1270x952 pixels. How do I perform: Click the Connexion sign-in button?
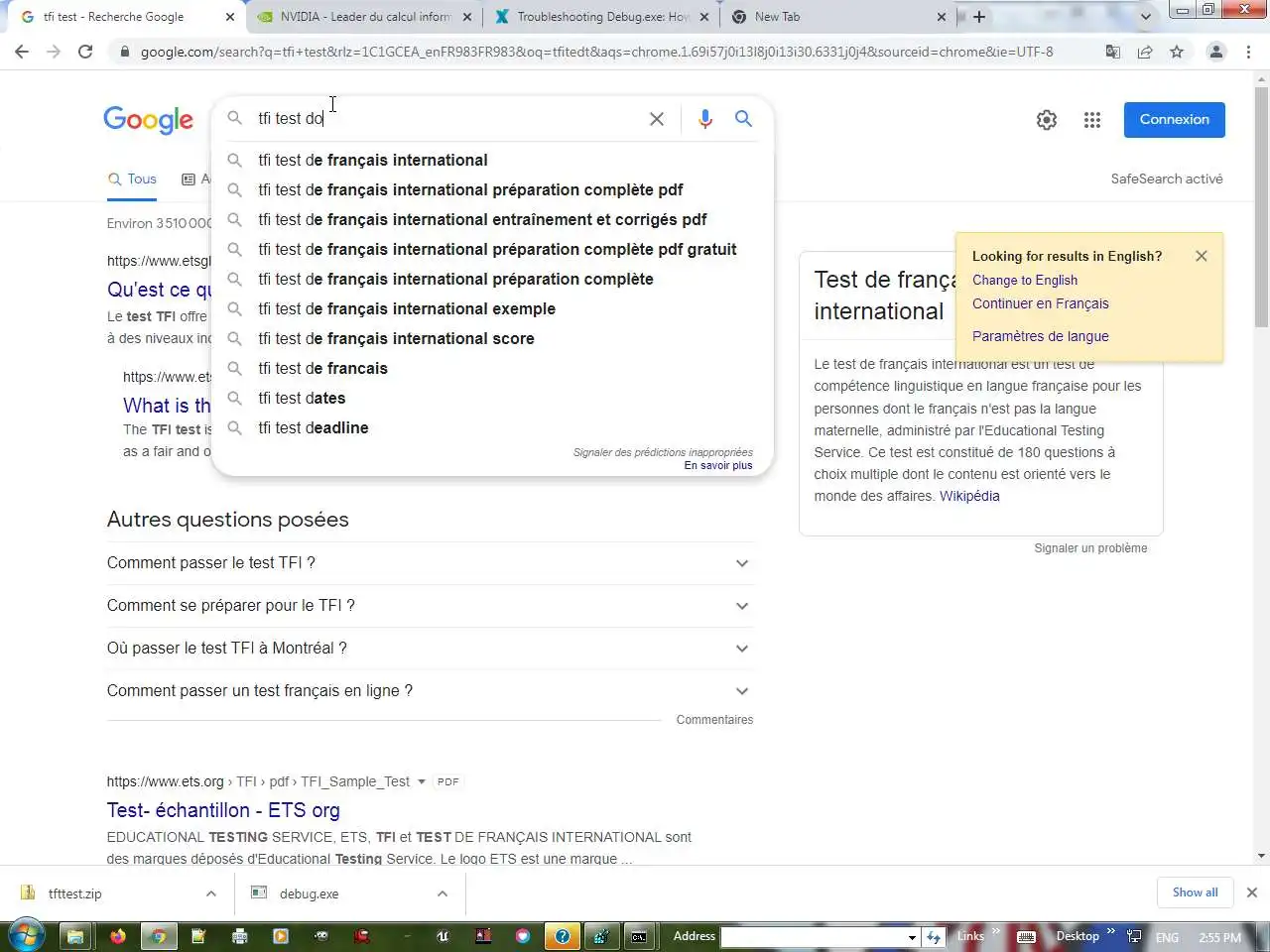click(x=1174, y=120)
